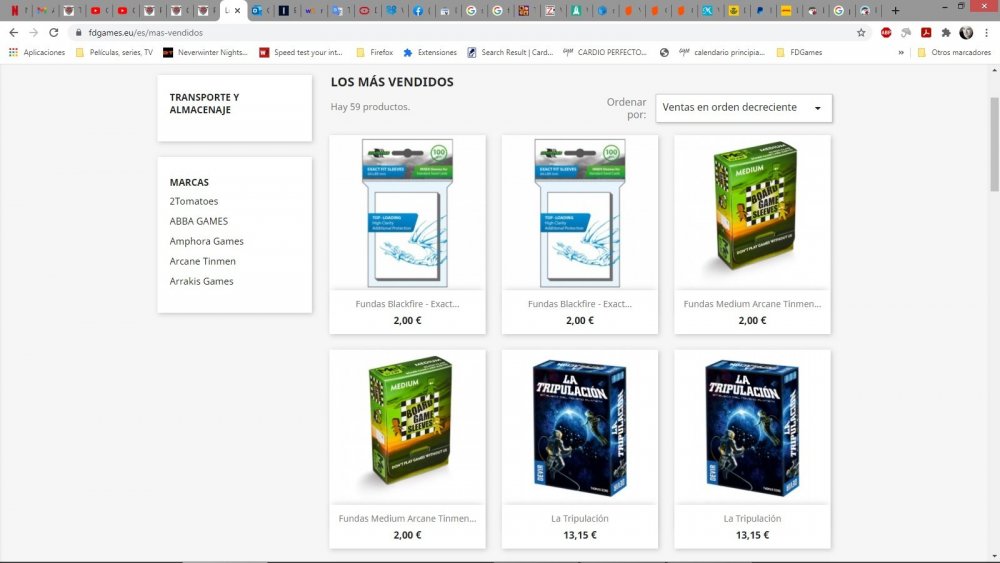The image size is (1000, 563).
Task: Filter by brand Arcane Tinmen
Action: [x=203, y=261]
